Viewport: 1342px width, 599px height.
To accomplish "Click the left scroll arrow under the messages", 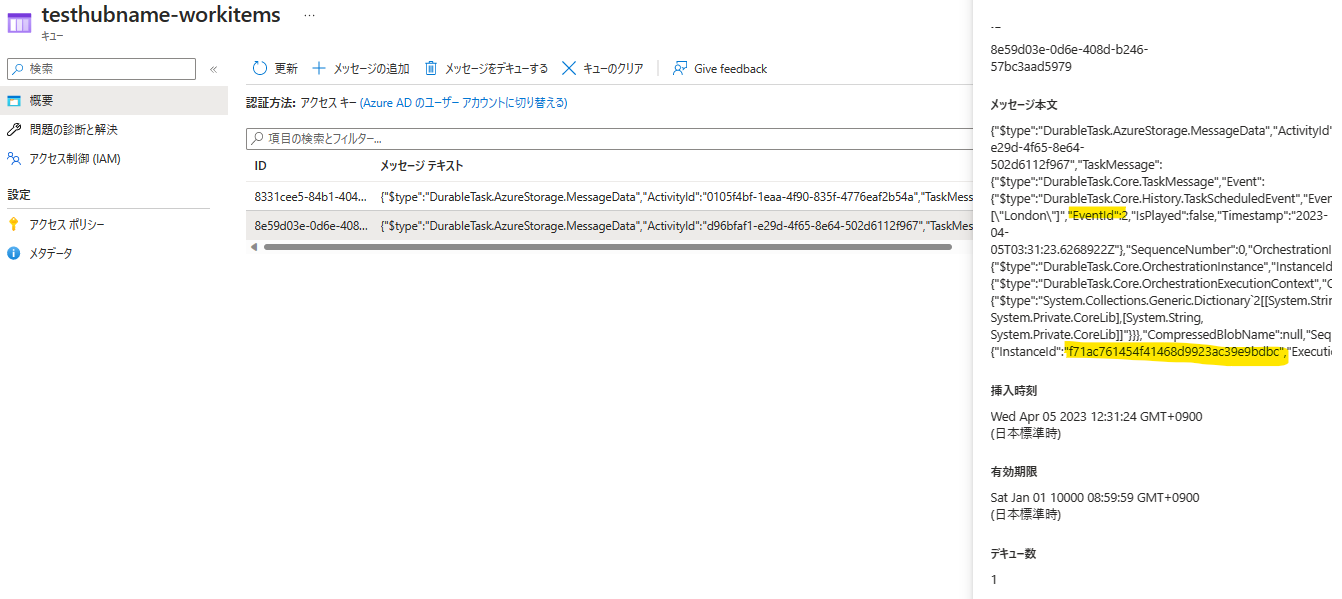I will pyautogui.click(x=253, y=246).
